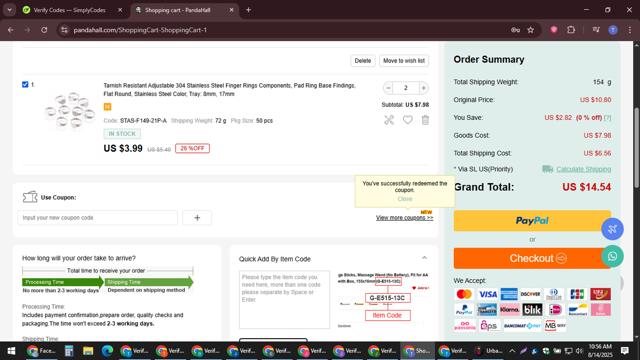Click the JCB payment logo
Screen dimensions: 640x360
pos(577,294)
